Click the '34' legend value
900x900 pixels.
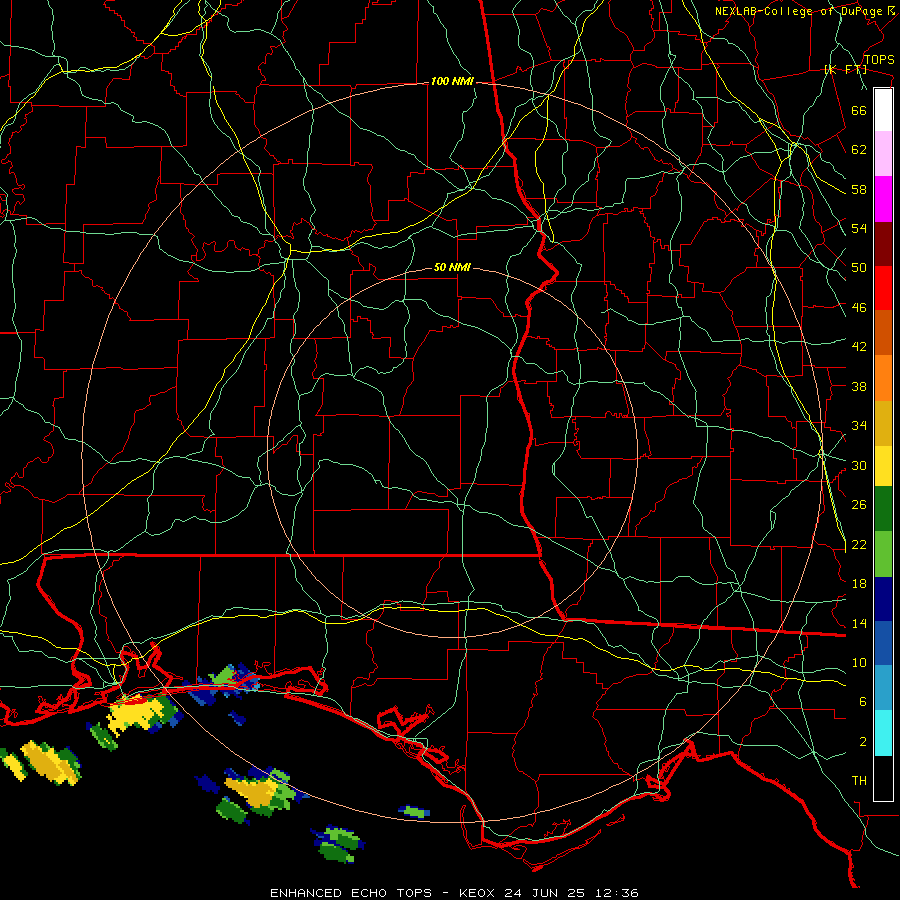(859, 426)
